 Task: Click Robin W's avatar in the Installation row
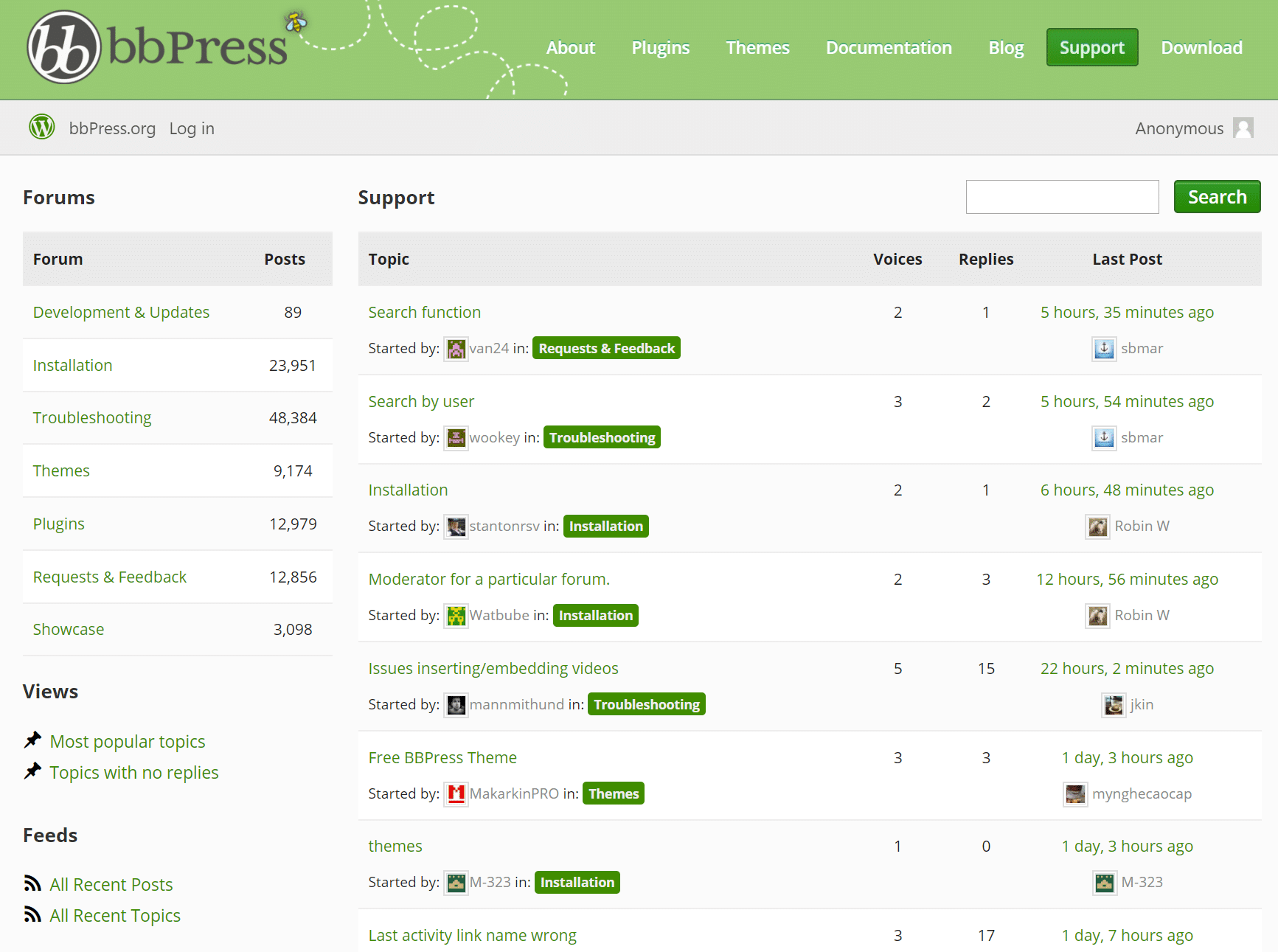coord(1097,526)
